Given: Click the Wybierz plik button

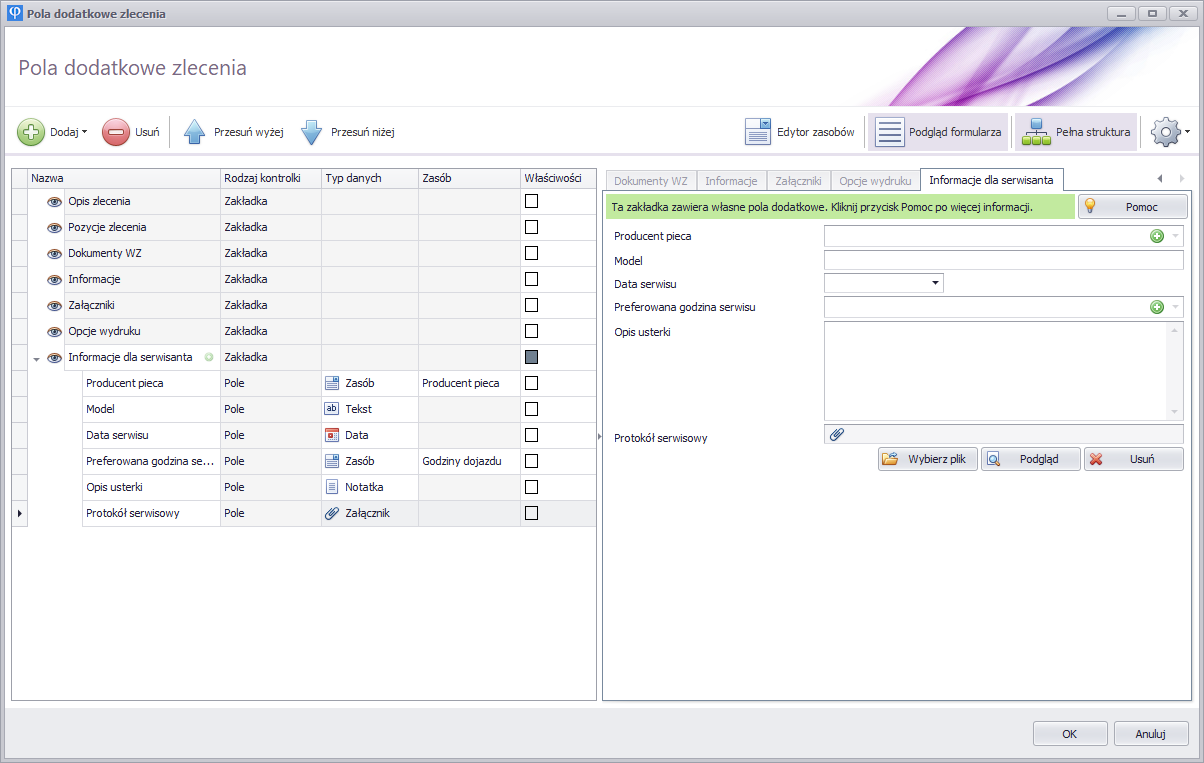Looking at the screenshot, I should [928, 459].
